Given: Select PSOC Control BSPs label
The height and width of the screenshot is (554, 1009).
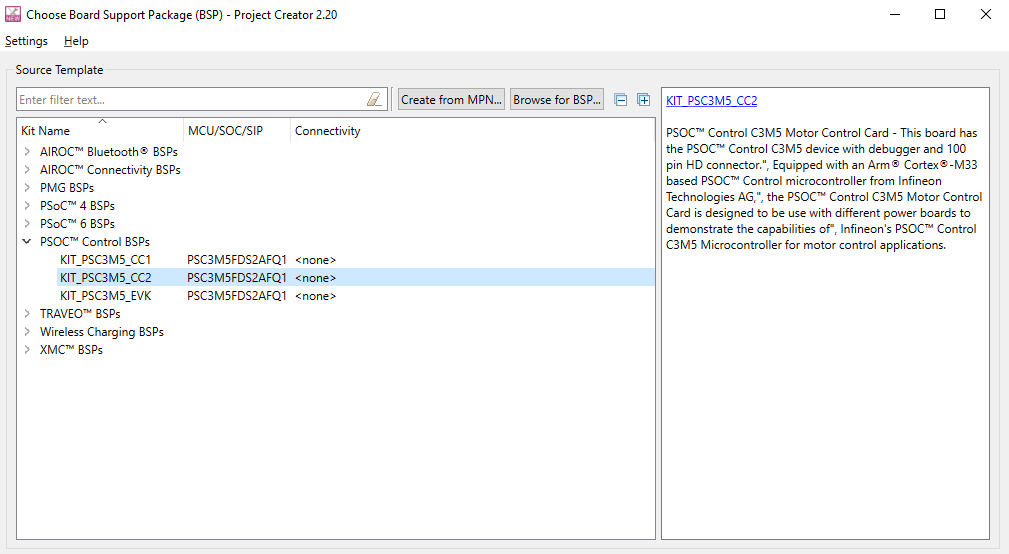Looking at the screenshot, I should coord(95,242).
